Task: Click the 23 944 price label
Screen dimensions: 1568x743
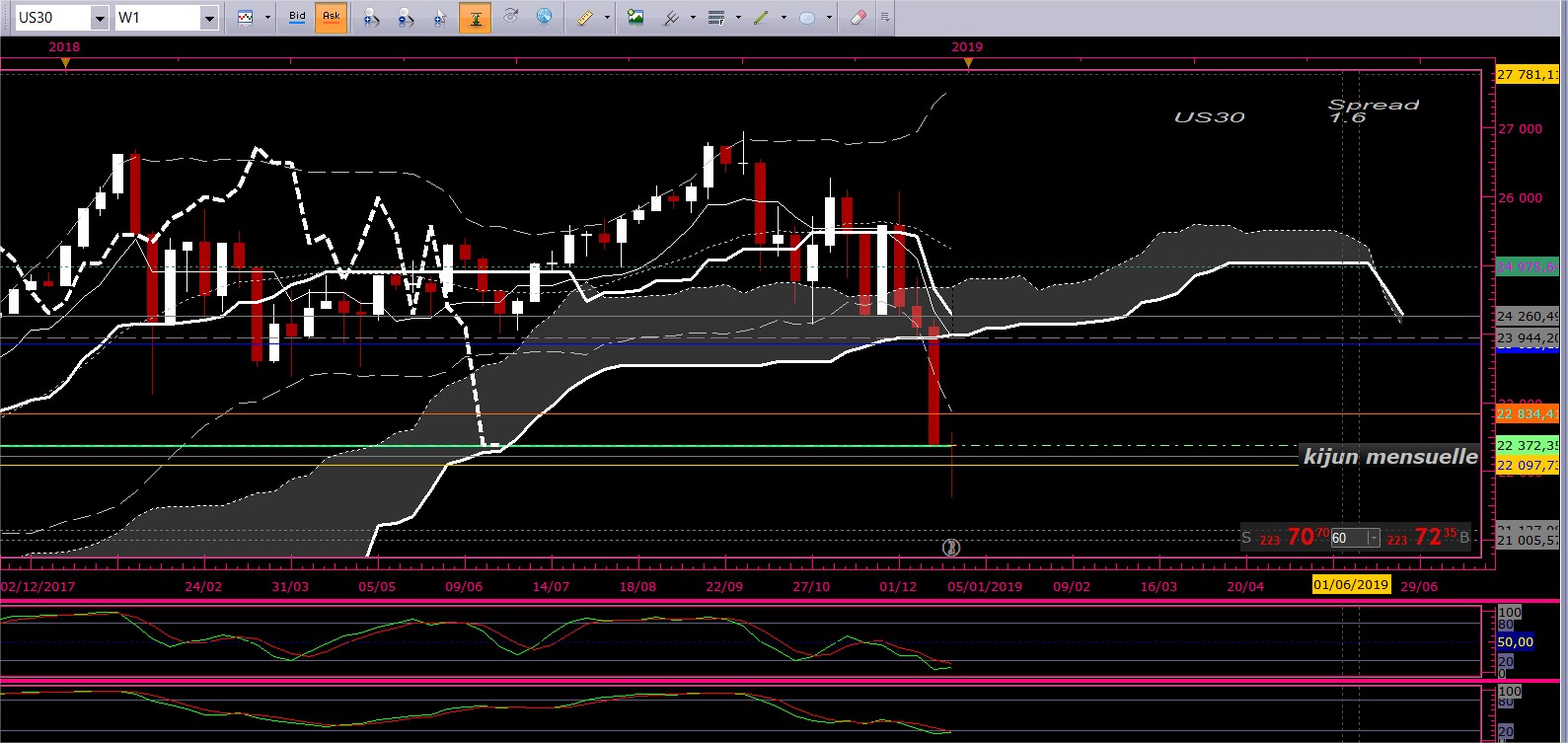Action: tap(1528, 337)
